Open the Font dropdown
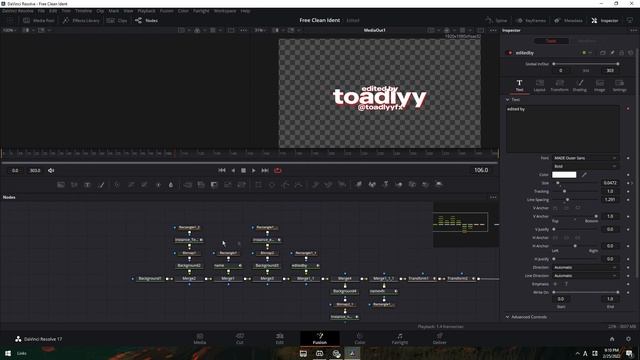This screenshot has height=360, width=640. pyautogui.click(x=585, y=158)
